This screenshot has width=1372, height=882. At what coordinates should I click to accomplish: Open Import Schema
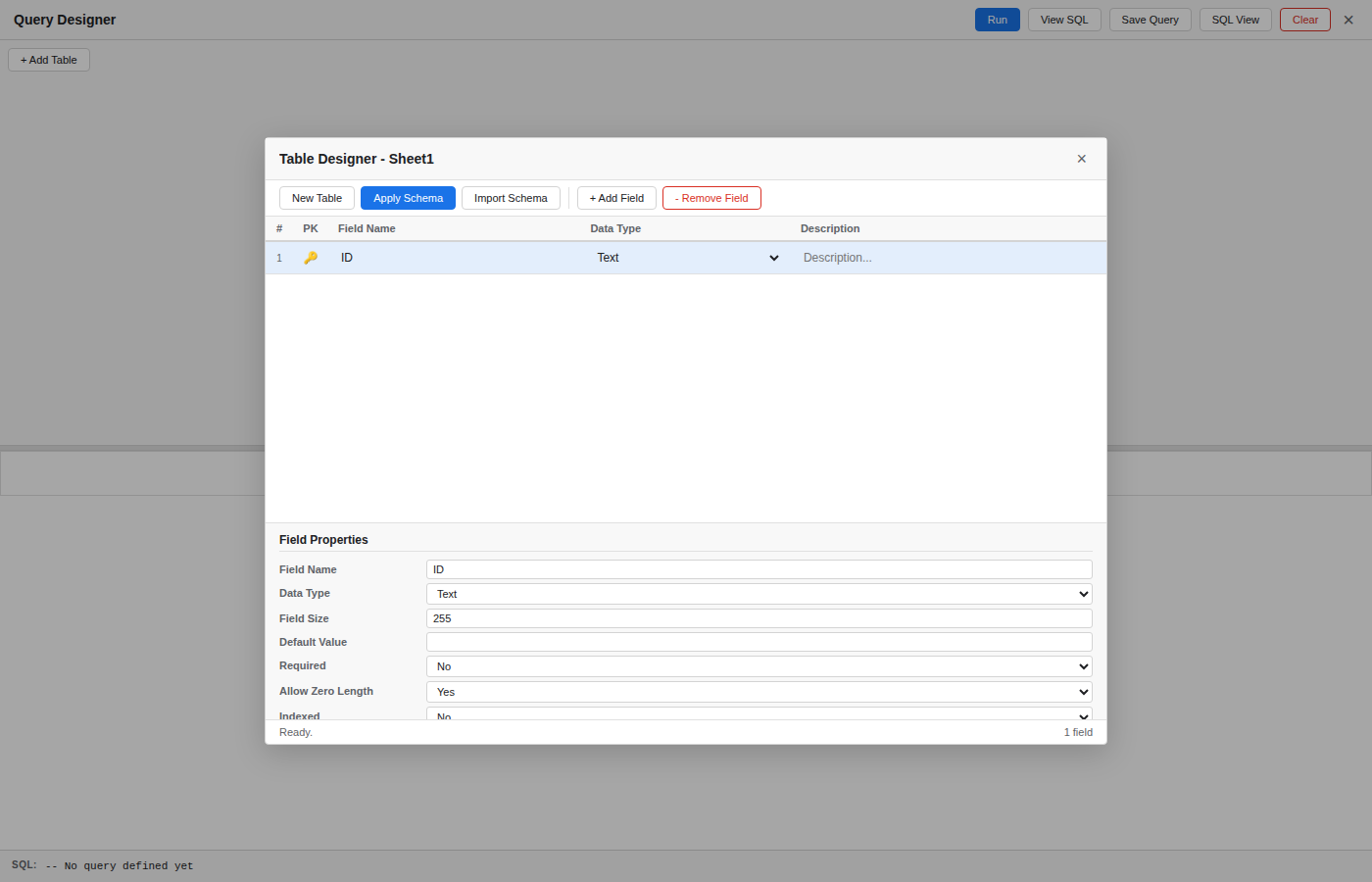[x=511, y=198]
